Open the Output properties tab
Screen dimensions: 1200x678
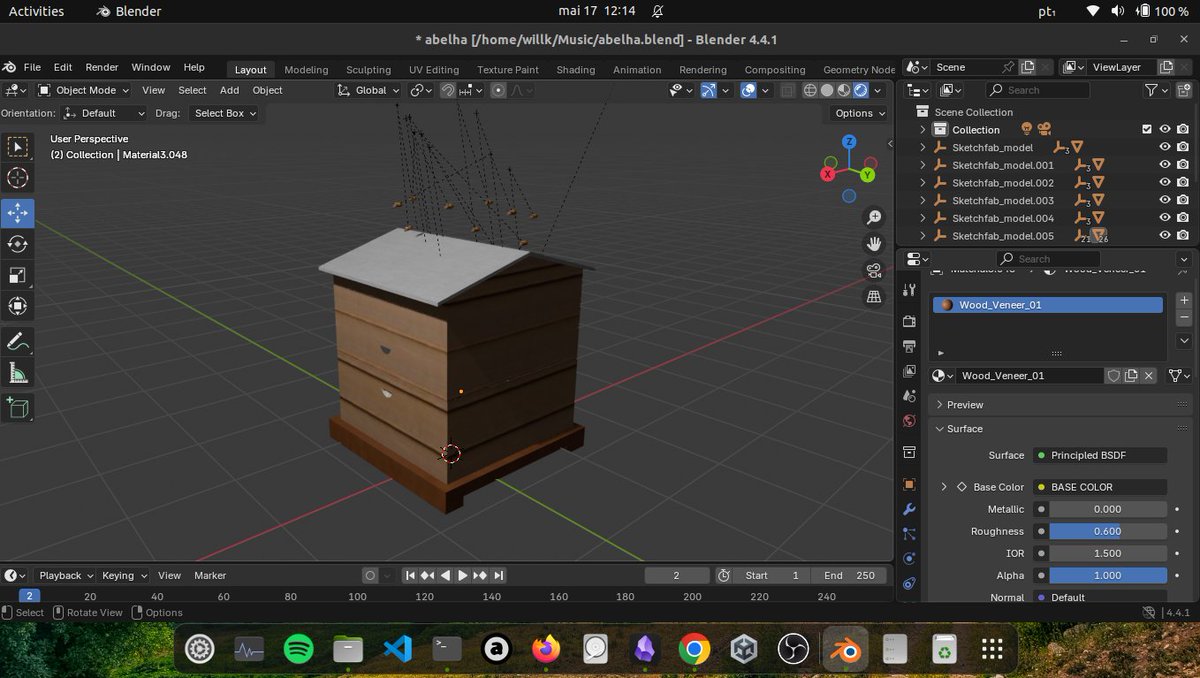pos(909,346)
